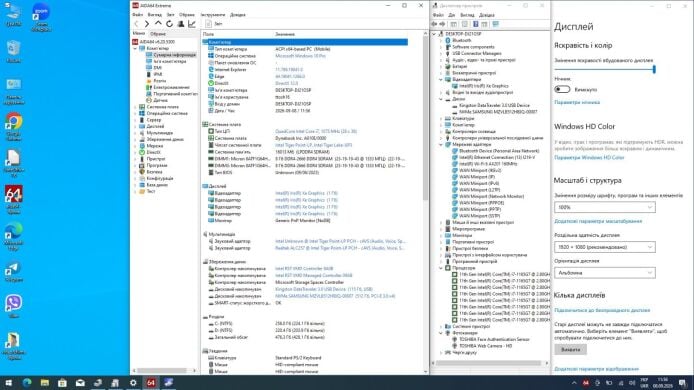Expand the Мультимедіа node in AIDA64
The width and height of the screenshot is (694, 390).
(135, 133)
